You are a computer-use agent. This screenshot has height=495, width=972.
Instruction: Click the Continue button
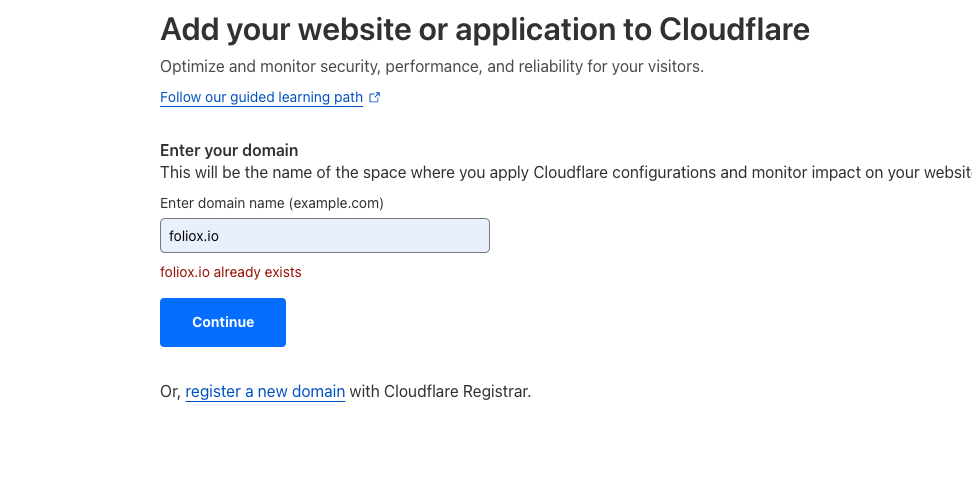pos(223,322)
